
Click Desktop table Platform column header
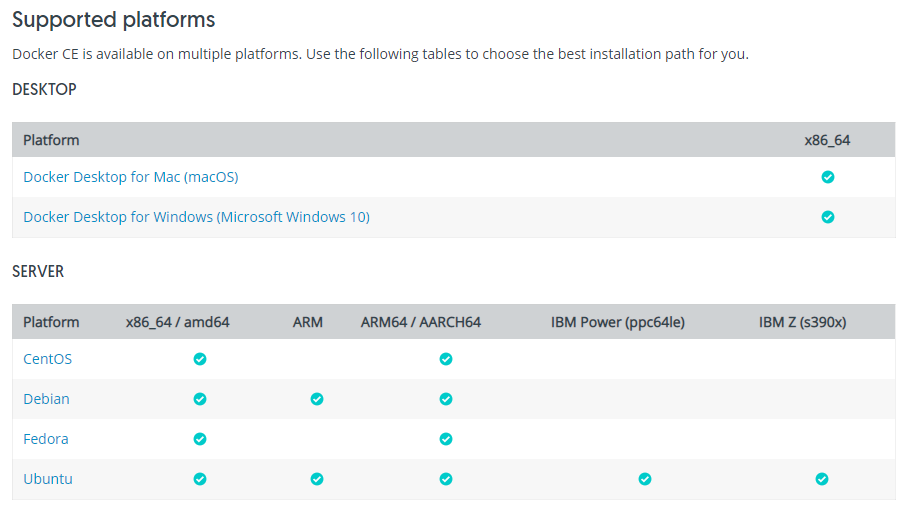click(51, 140)
